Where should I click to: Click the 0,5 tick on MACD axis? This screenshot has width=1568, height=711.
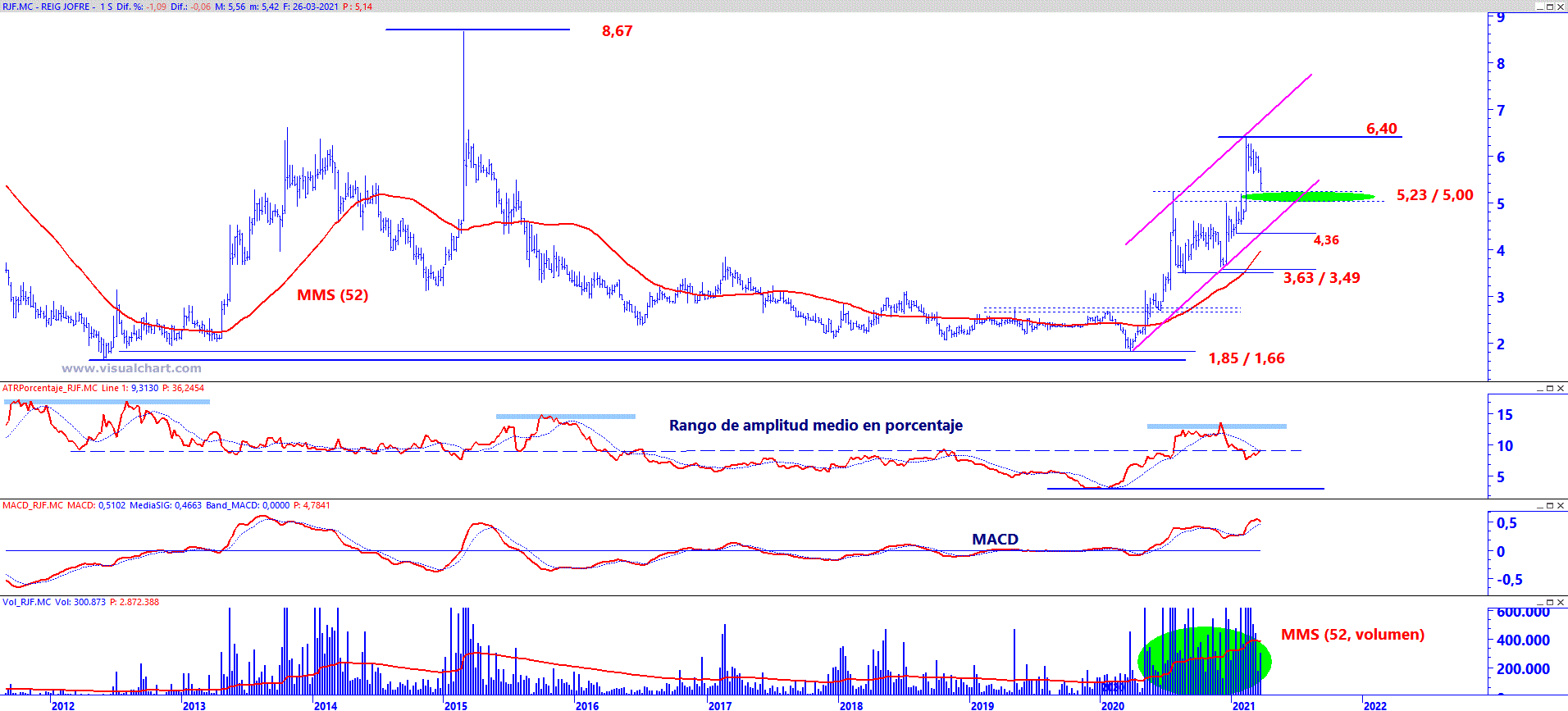pos(1507,523)
